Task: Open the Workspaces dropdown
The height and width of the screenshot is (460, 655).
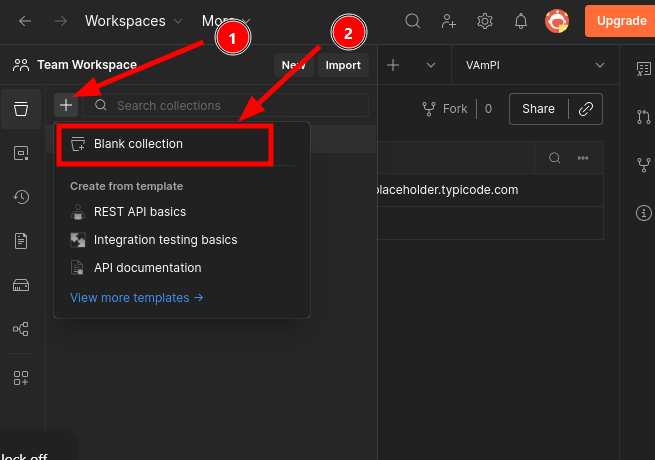Action: coord(133,21)
